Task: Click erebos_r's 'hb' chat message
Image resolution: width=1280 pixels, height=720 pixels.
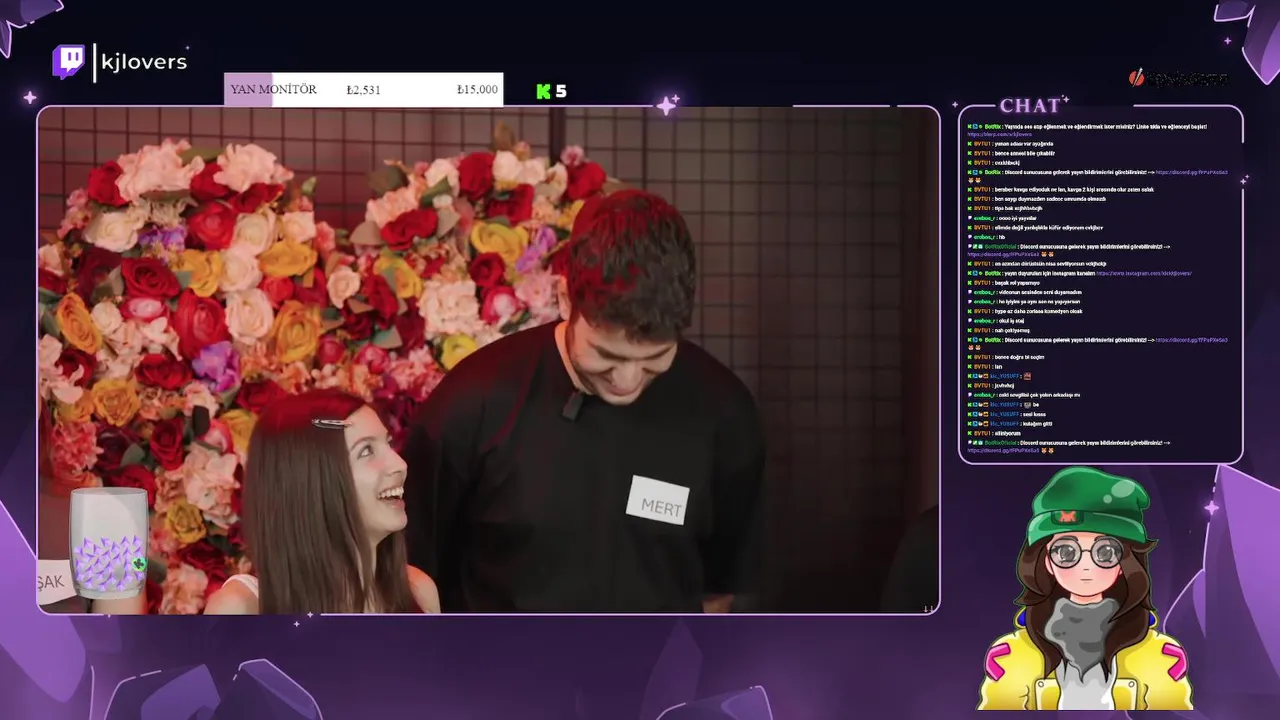Action: (985, 237)
